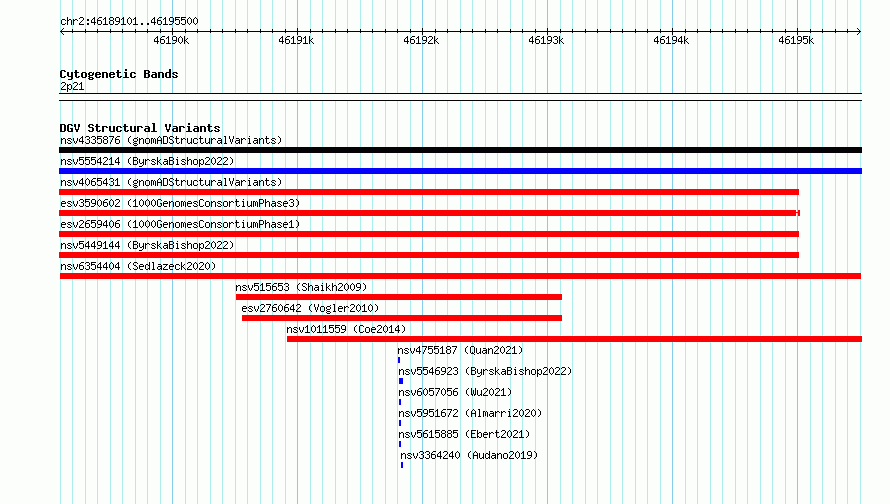Click the Cytogenetic Bands track title
The width and height of the screenshot is (890, 504).
[x=119, y=74]
